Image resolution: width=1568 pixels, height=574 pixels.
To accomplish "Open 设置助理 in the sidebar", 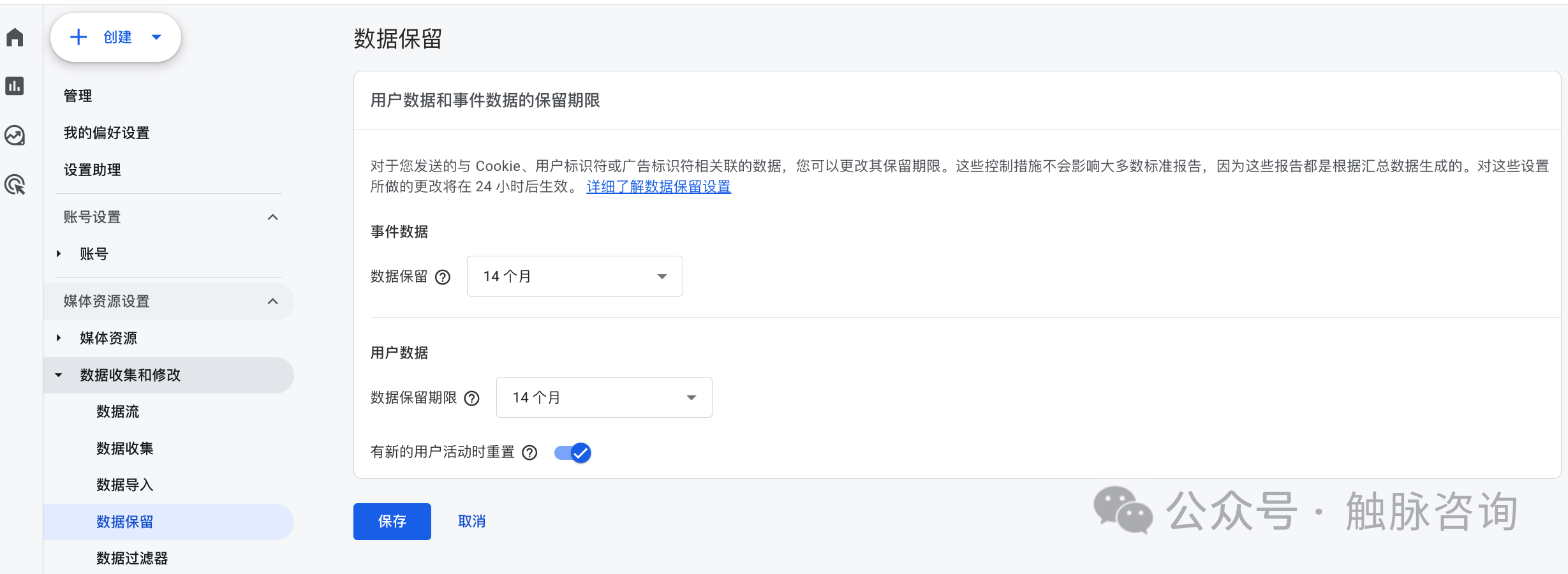I will point(92,170).
